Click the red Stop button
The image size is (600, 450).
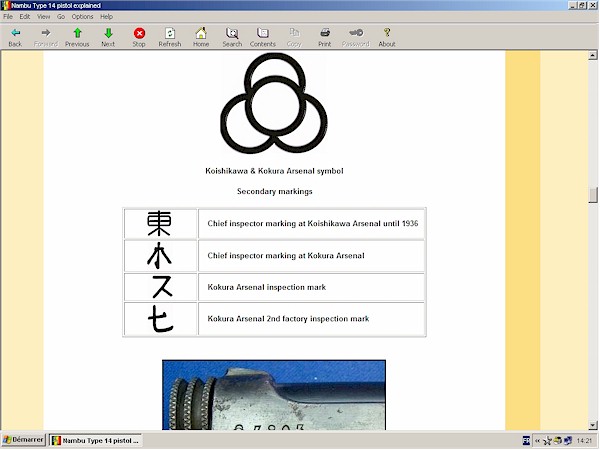[x=139, y=37]
